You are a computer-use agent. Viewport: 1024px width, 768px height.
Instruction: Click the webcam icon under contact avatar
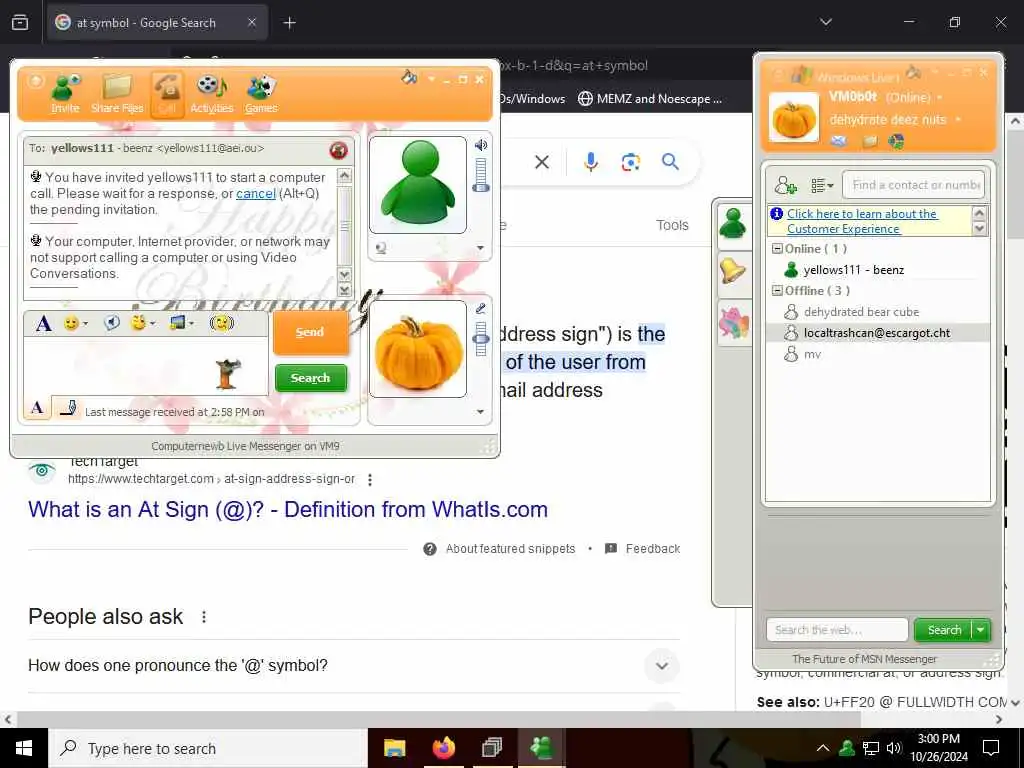point(381,248)
